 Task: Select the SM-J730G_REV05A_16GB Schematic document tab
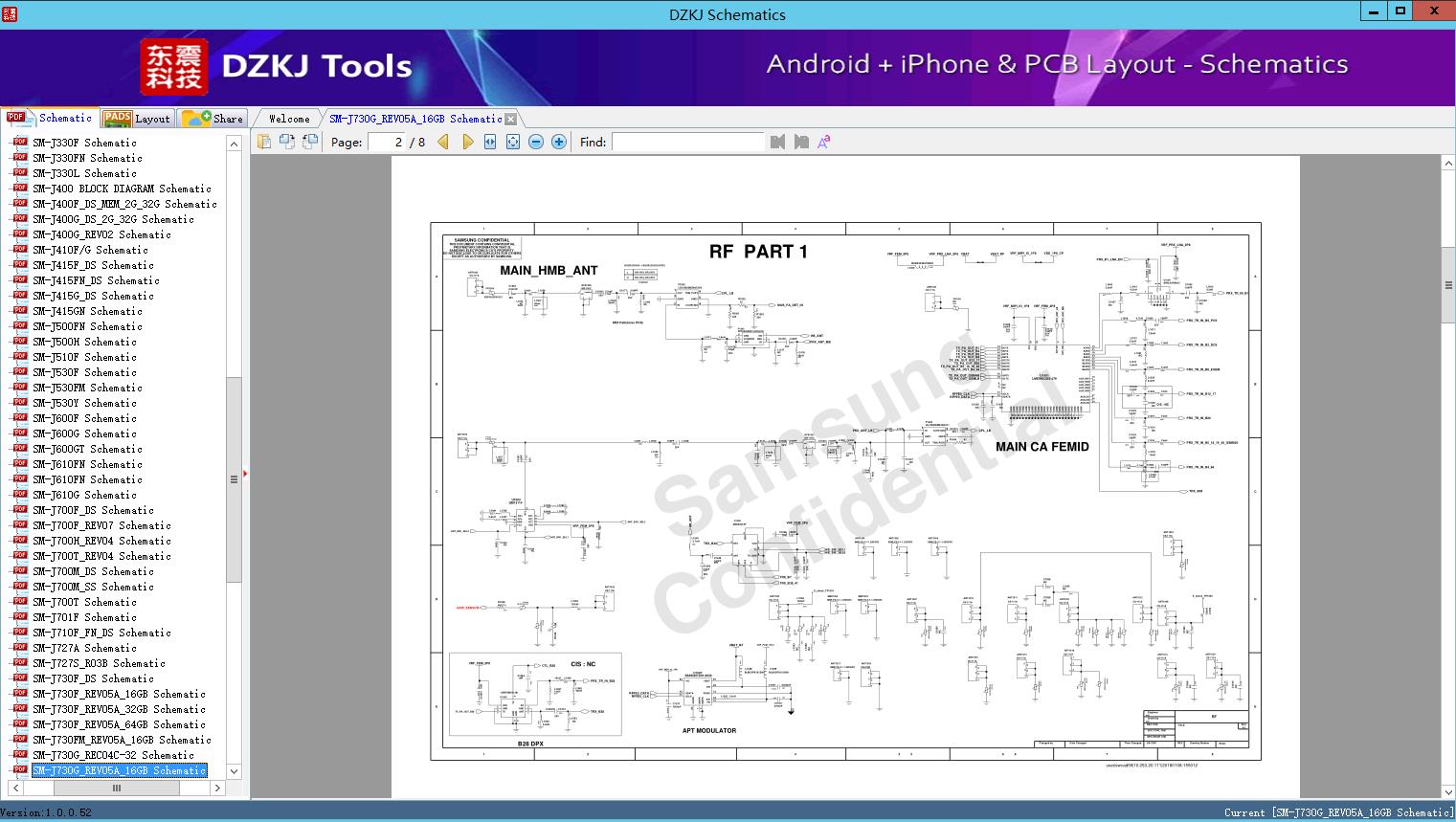[415, 119]
